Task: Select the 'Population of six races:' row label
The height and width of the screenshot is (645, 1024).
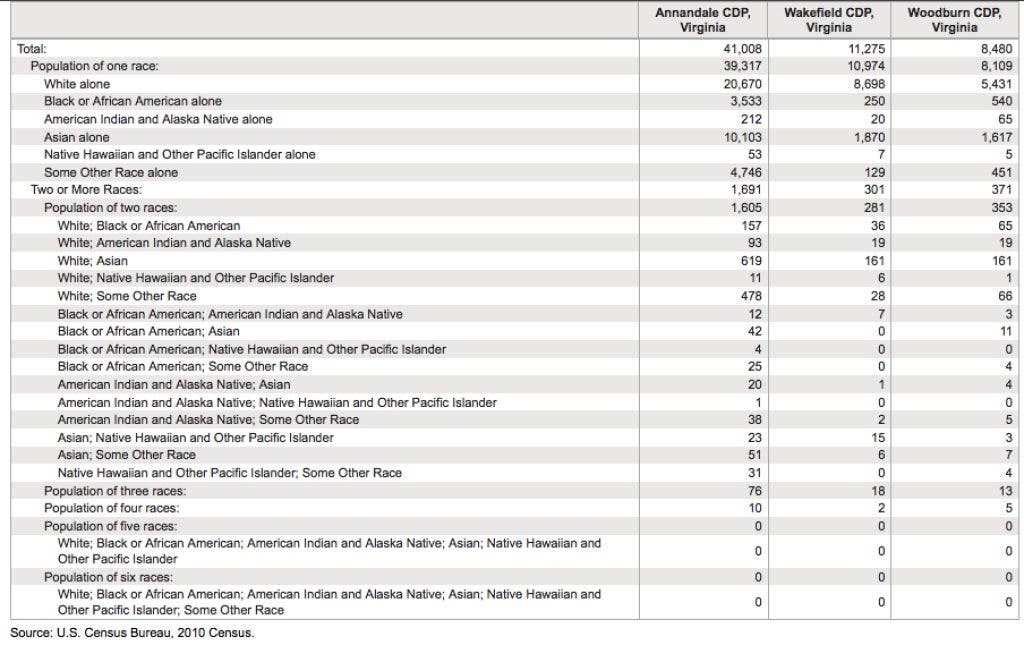Action: click(109, 577)
